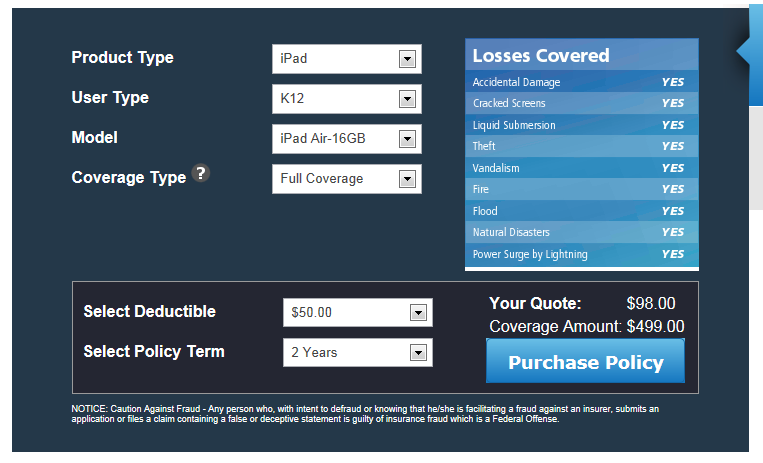Open the Select Deductible dropdown showing $50.00
Screen dimensions: 763x463
(358, 312)
